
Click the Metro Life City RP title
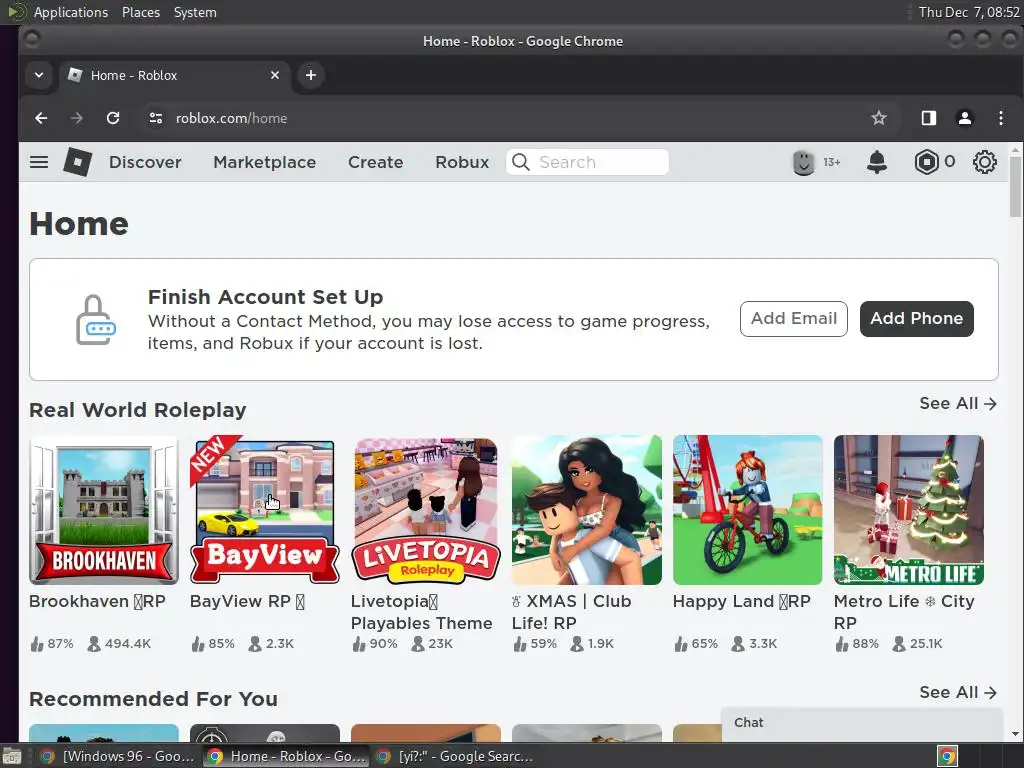[904, 612]
